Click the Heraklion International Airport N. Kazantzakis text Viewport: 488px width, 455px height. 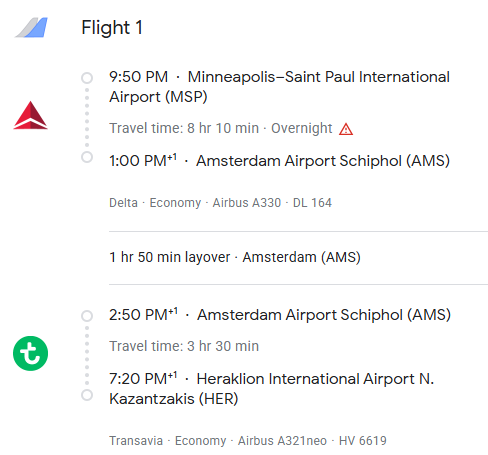tap(272, 389)
